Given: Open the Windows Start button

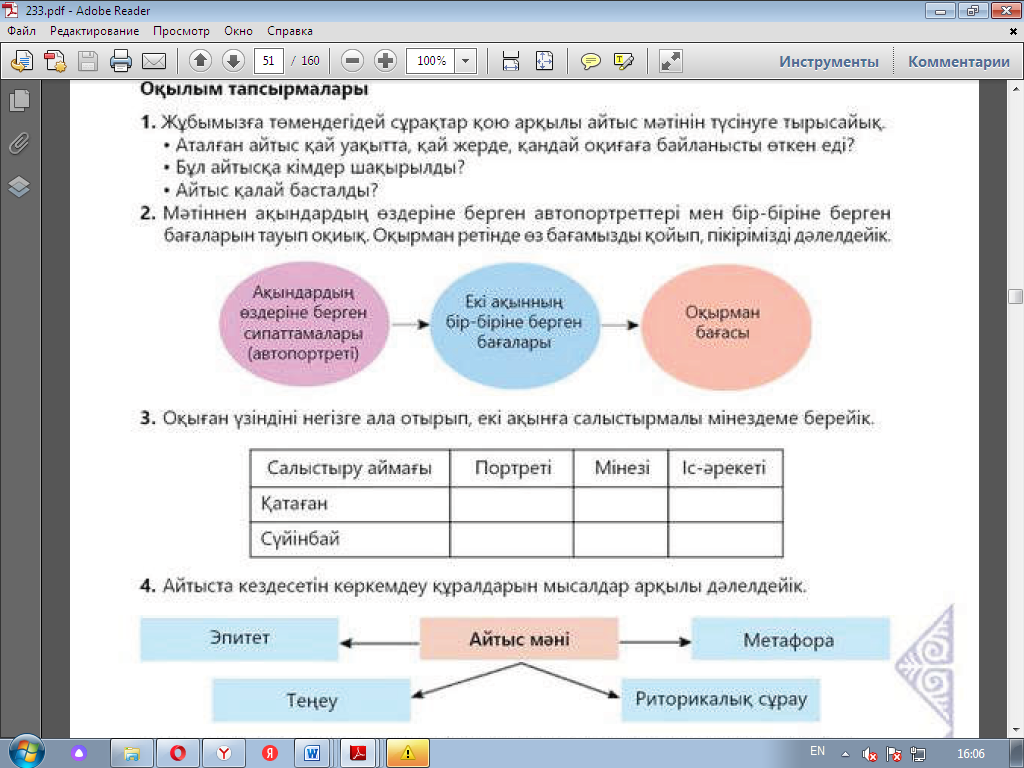Looking at the screenshot, I should coord(25,752).
